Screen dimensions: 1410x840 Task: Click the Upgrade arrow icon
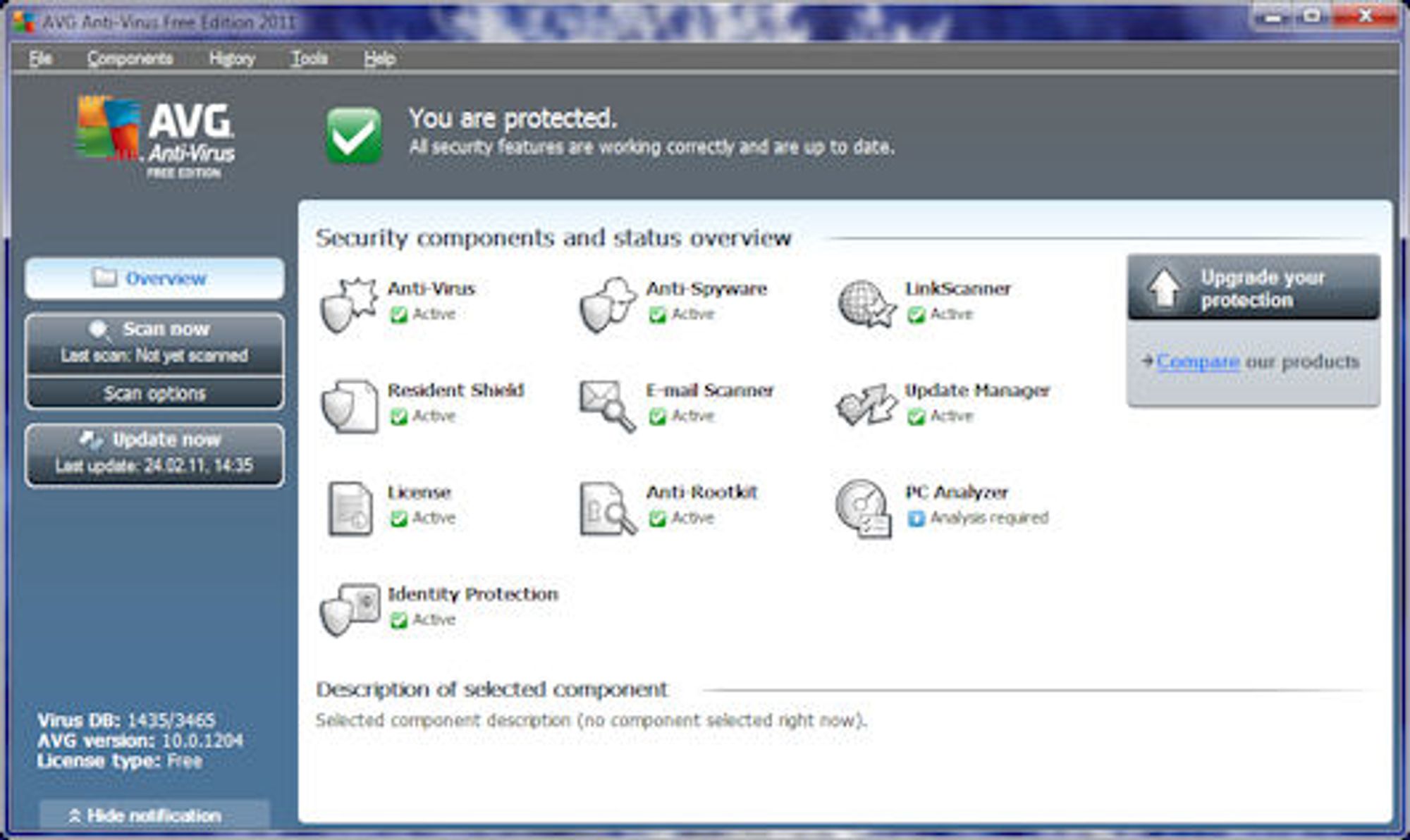(x=1164, y=288)
